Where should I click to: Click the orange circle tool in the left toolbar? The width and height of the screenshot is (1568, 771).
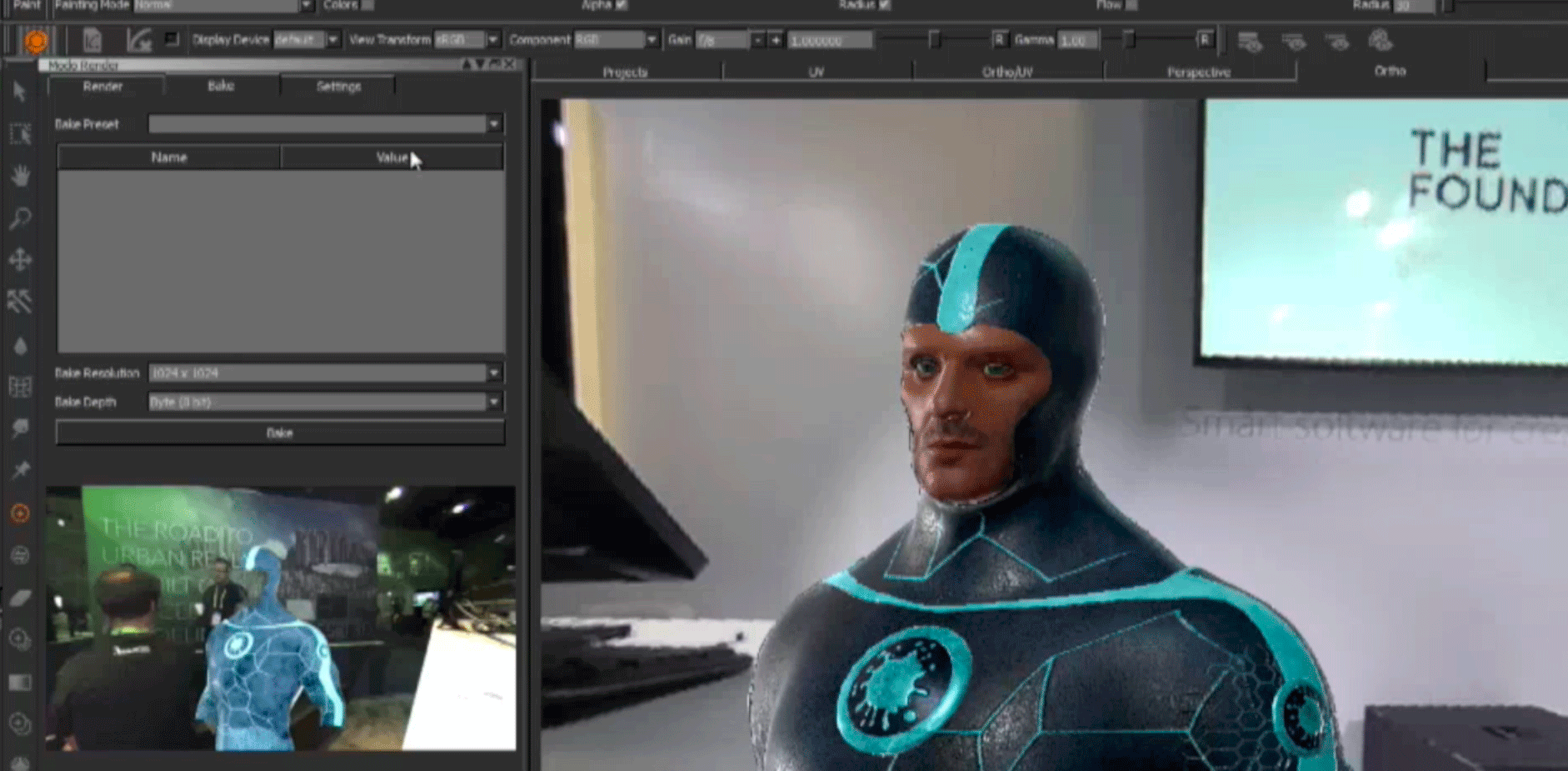(20, 513)
